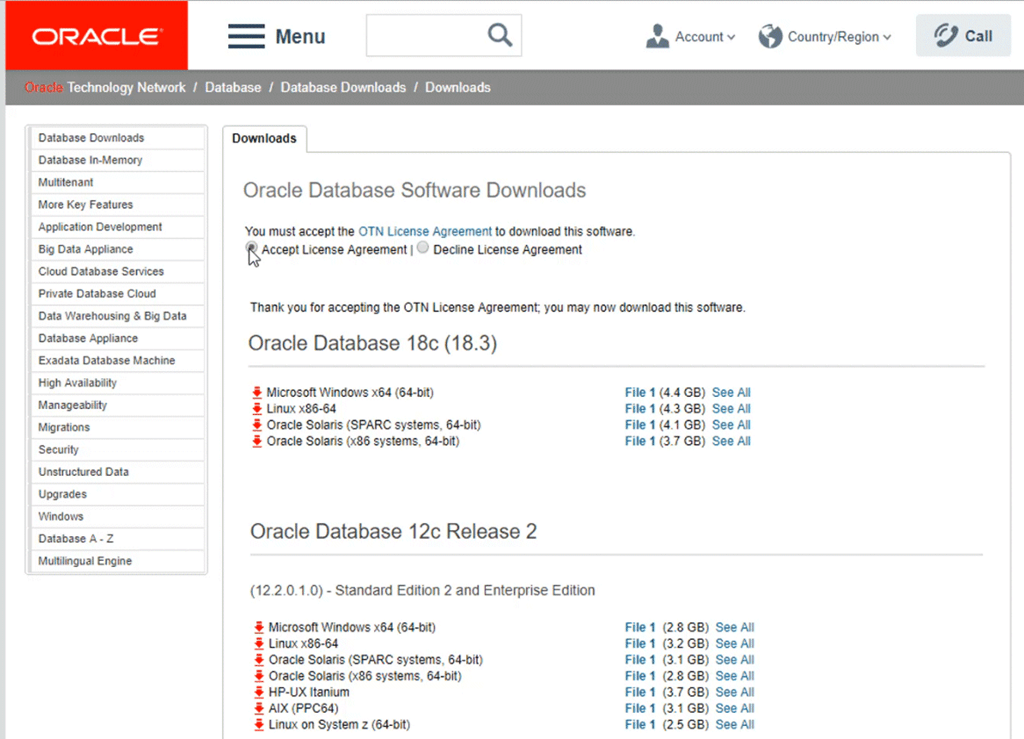Click the Menu text label

(300, 37)
